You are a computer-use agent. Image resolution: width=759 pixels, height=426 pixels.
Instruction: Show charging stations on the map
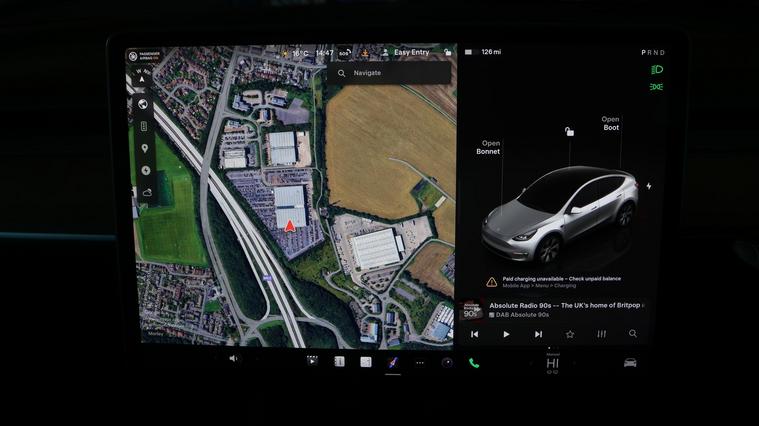pos(145,170)
